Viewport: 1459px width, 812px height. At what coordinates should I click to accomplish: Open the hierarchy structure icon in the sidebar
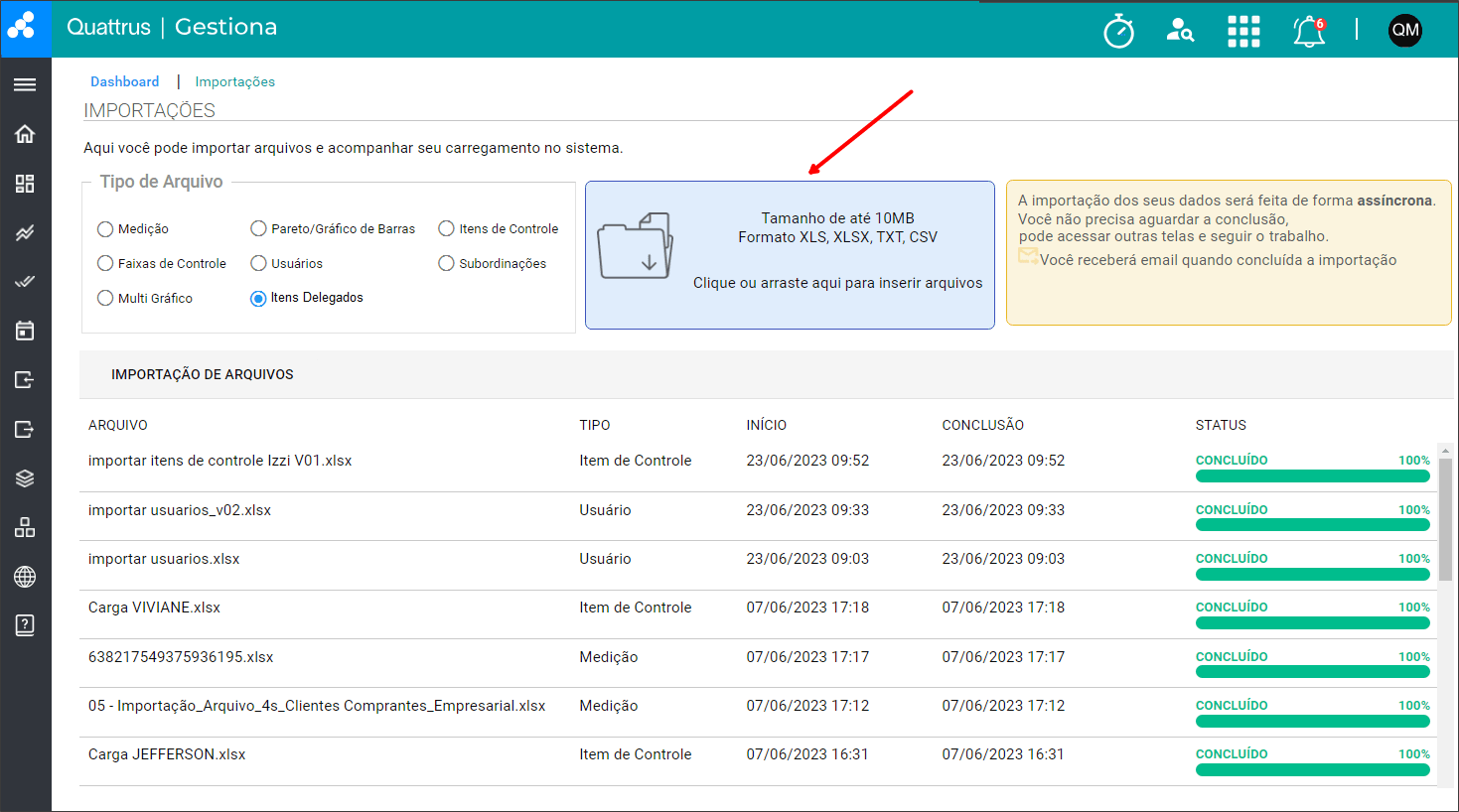(x=25, y=527)
